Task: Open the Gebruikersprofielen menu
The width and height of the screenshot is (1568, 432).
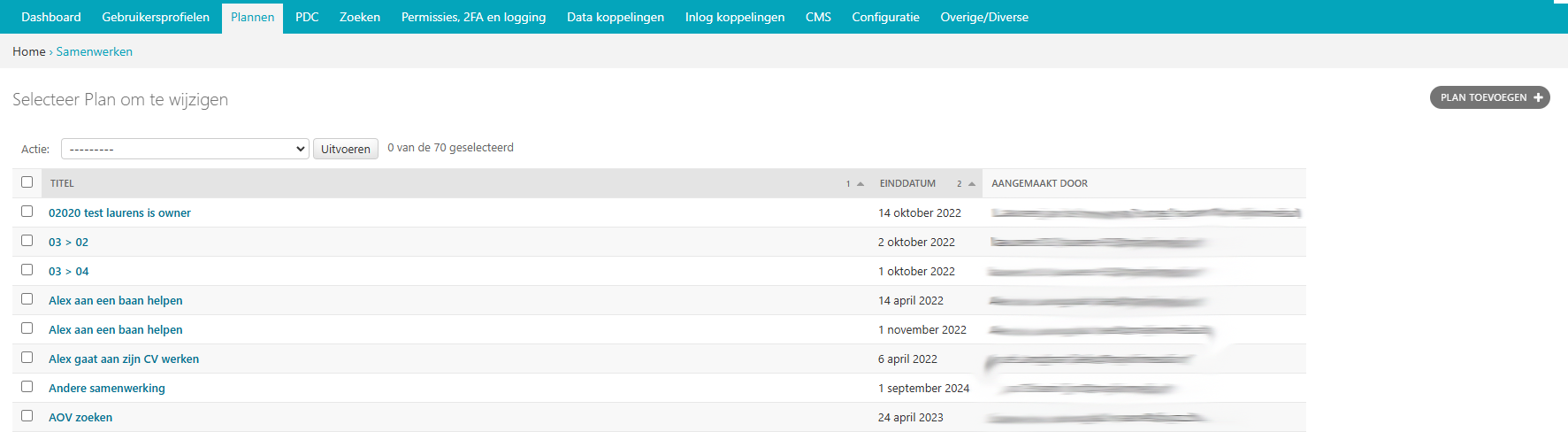Action: (156, 17)
